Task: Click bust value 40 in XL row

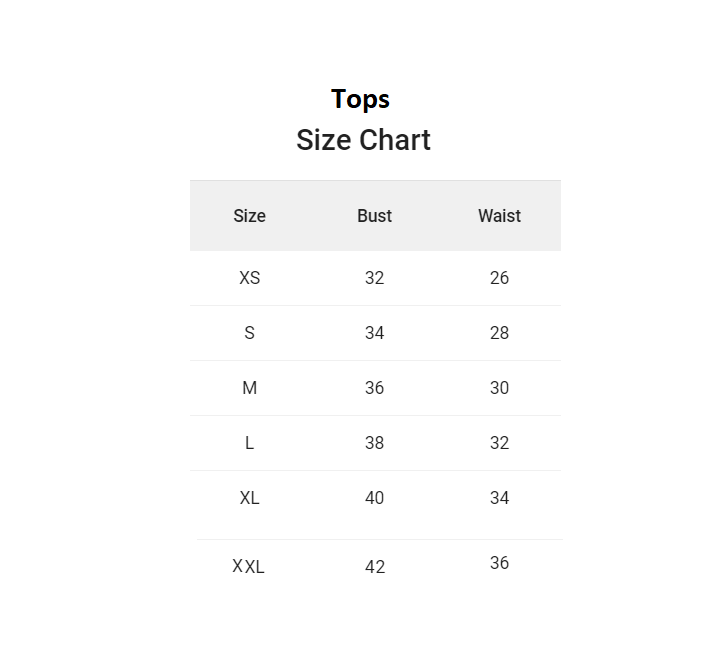Action: point(374,498)
